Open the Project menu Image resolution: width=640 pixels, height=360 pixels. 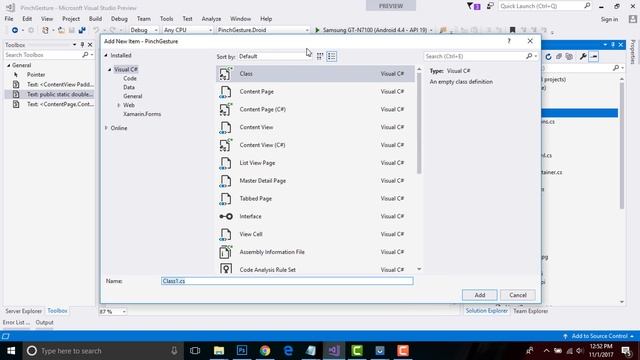[71, 19]
